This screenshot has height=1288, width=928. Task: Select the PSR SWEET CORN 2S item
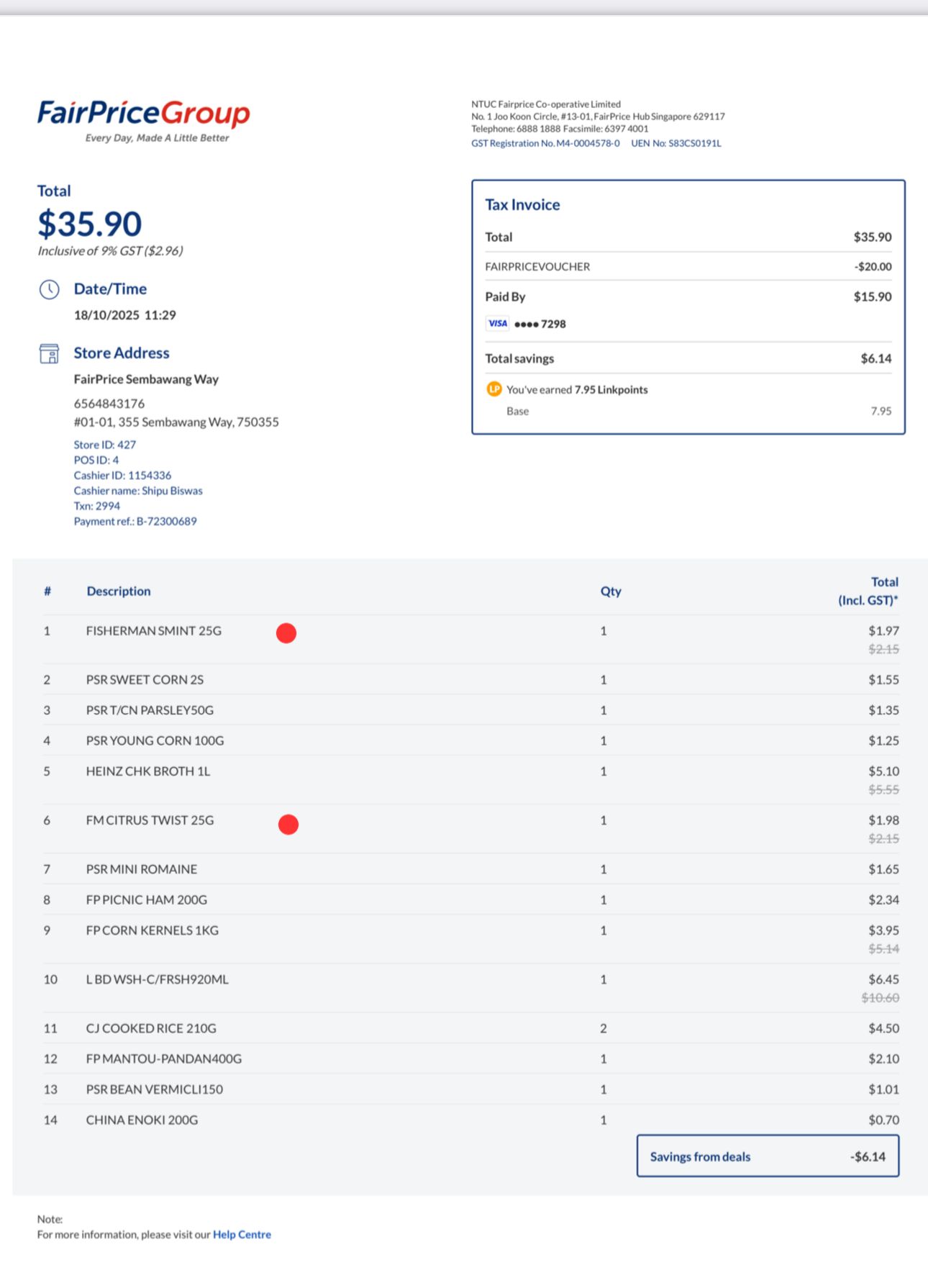click(145, 680)
